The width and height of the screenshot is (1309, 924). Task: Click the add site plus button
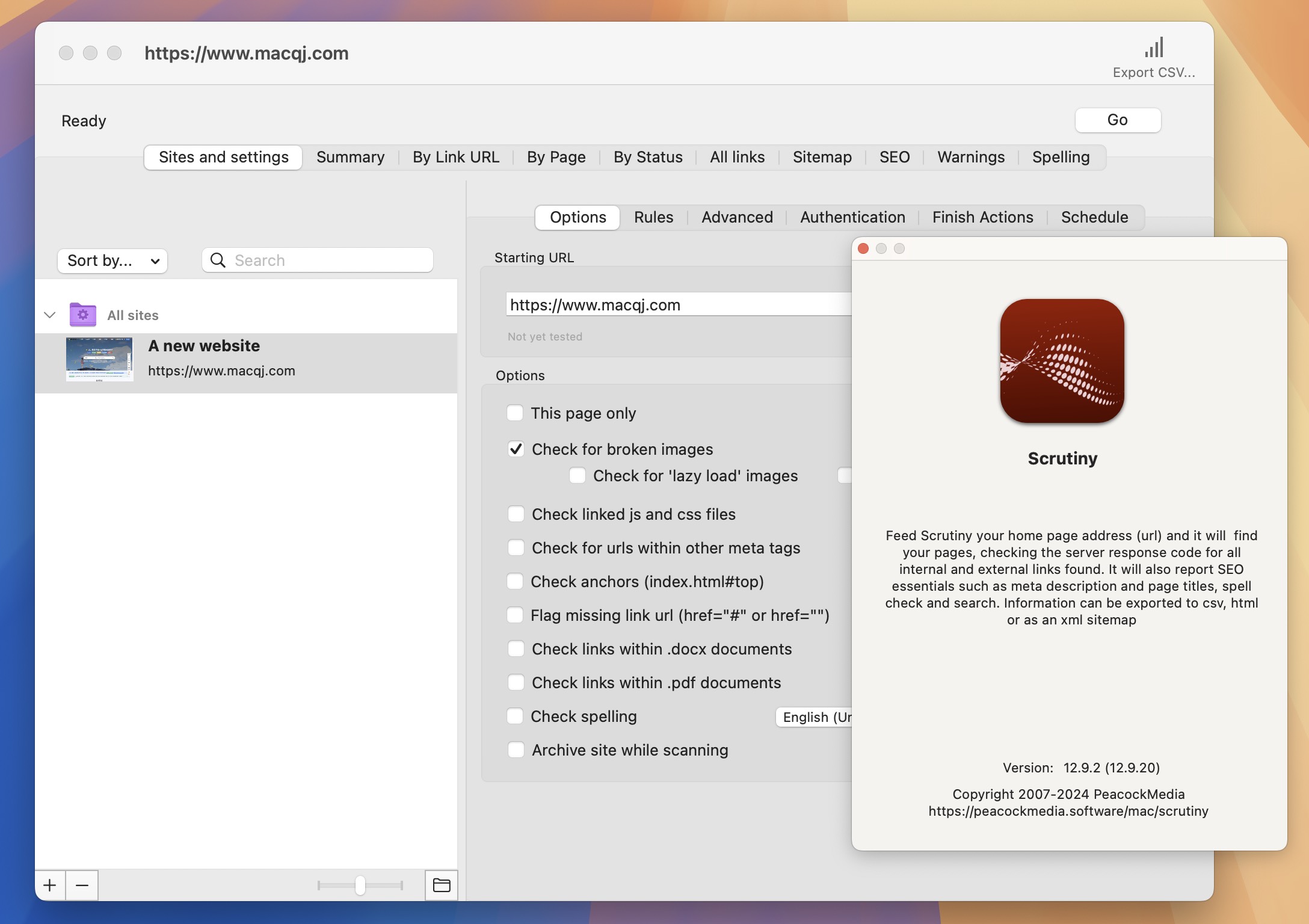click(50, 885)
